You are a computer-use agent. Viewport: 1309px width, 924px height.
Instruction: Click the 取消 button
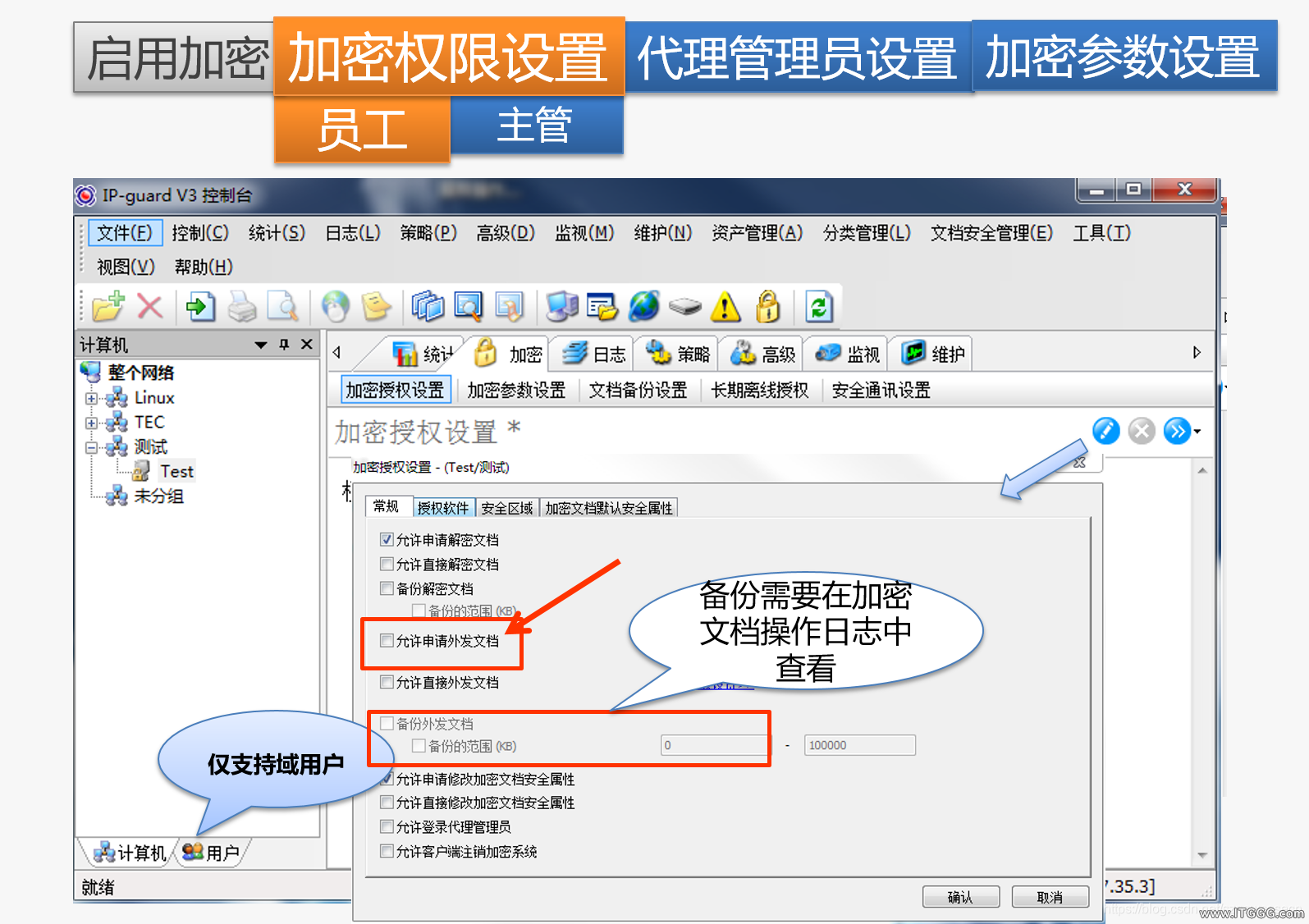tap(1050, 897)
